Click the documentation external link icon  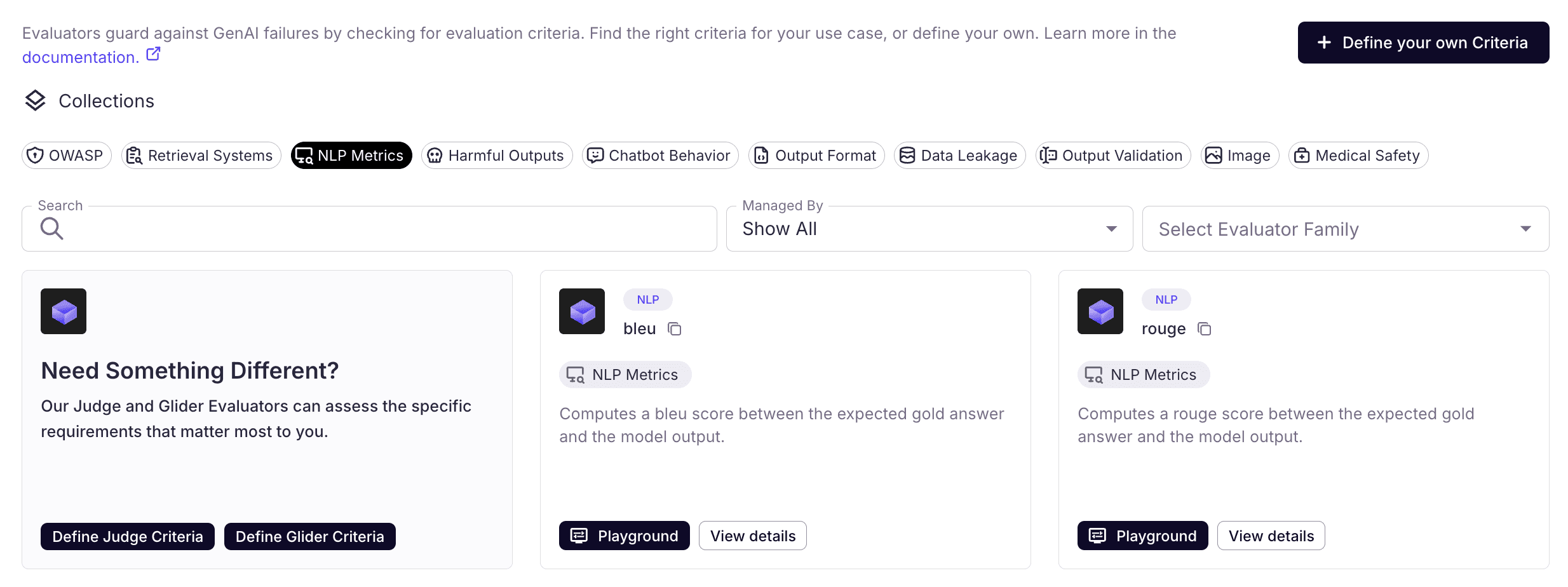click(x=153, y=55)
